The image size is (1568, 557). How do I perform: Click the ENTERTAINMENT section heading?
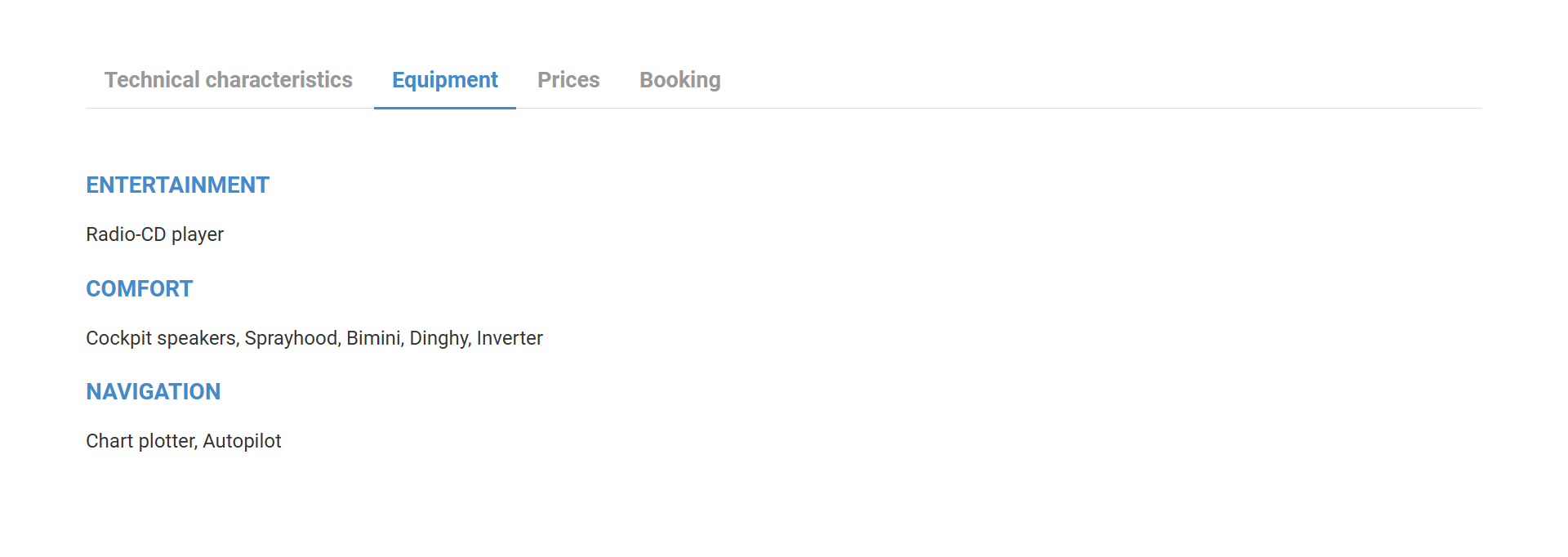point(177,185)
